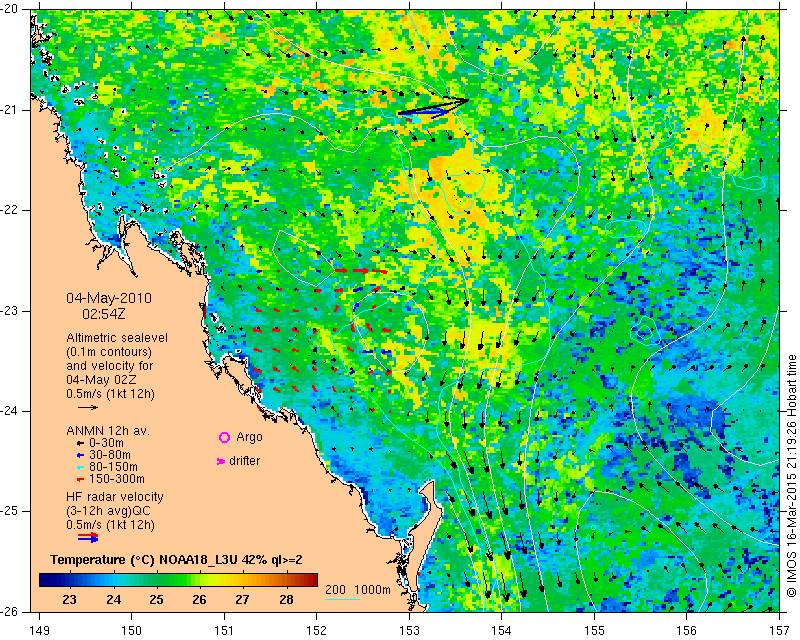800x640 pixels.
Task: Click the '150-300m' depth label
Action: coord(117,479)
